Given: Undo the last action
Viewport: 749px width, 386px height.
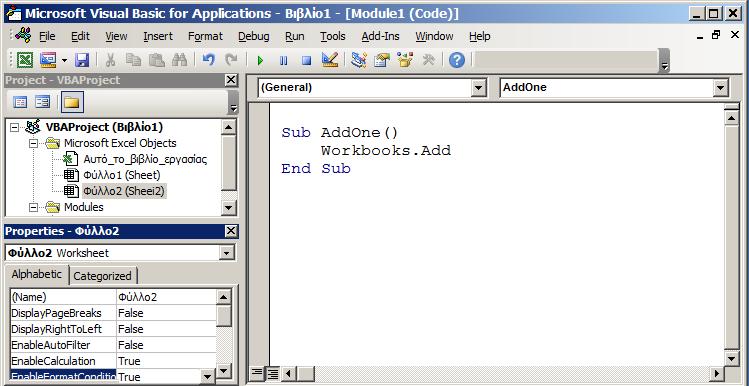Looking at the screenshot, I should [x=208, y=60].
